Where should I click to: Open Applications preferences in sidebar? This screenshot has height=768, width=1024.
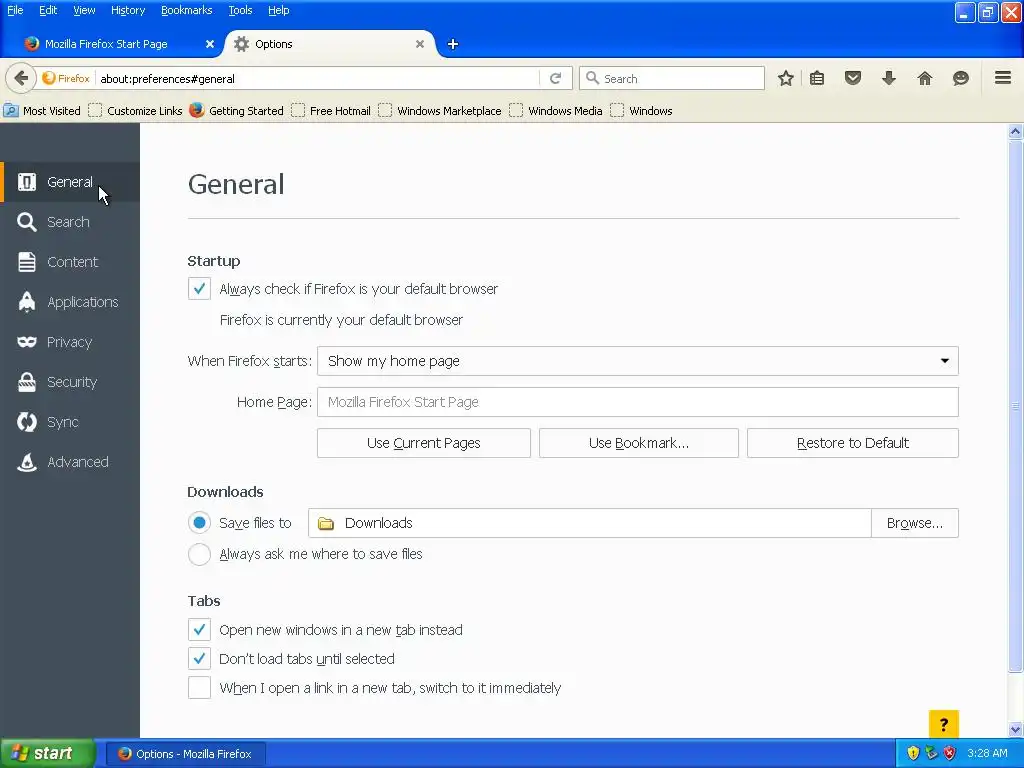pyautogui.click(x=70, y=302)
